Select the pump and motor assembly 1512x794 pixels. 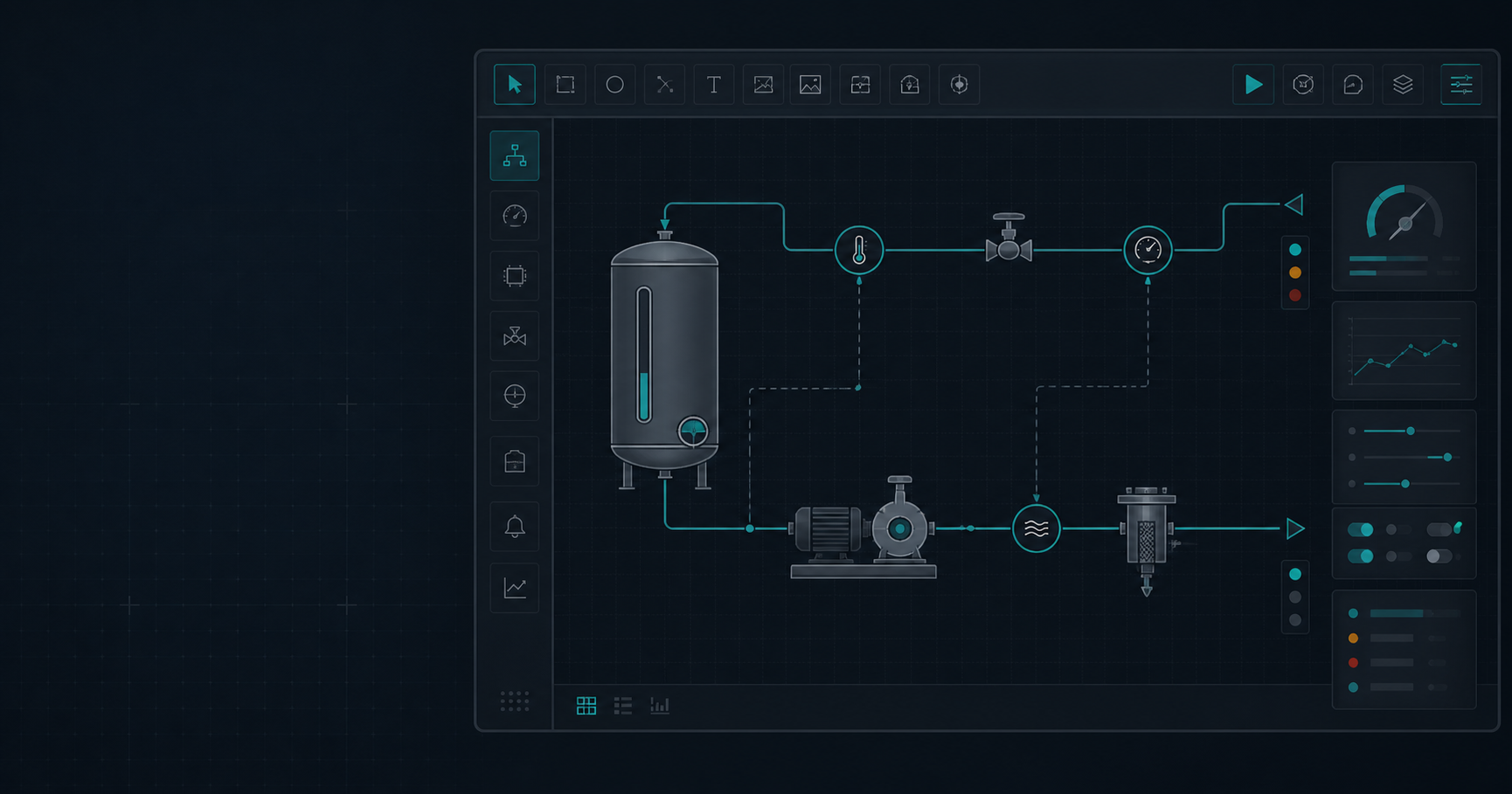pos(863,528)
